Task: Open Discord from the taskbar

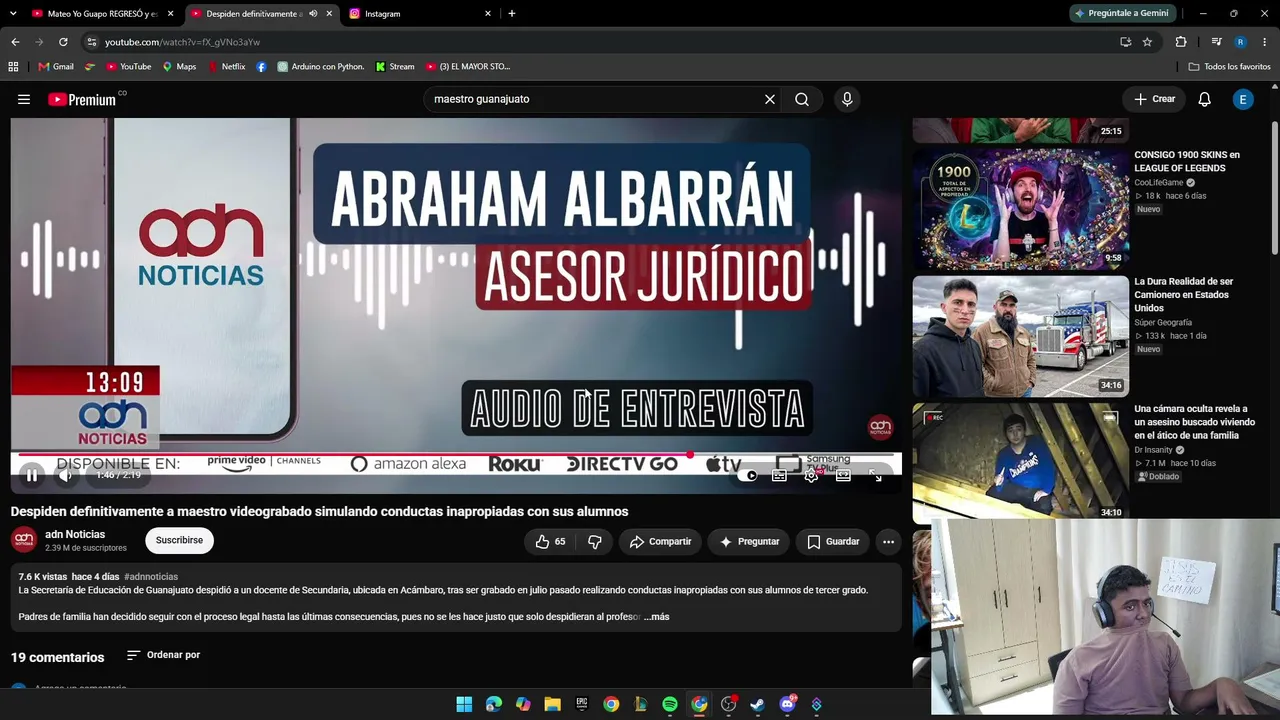Action: coord(787,704)
